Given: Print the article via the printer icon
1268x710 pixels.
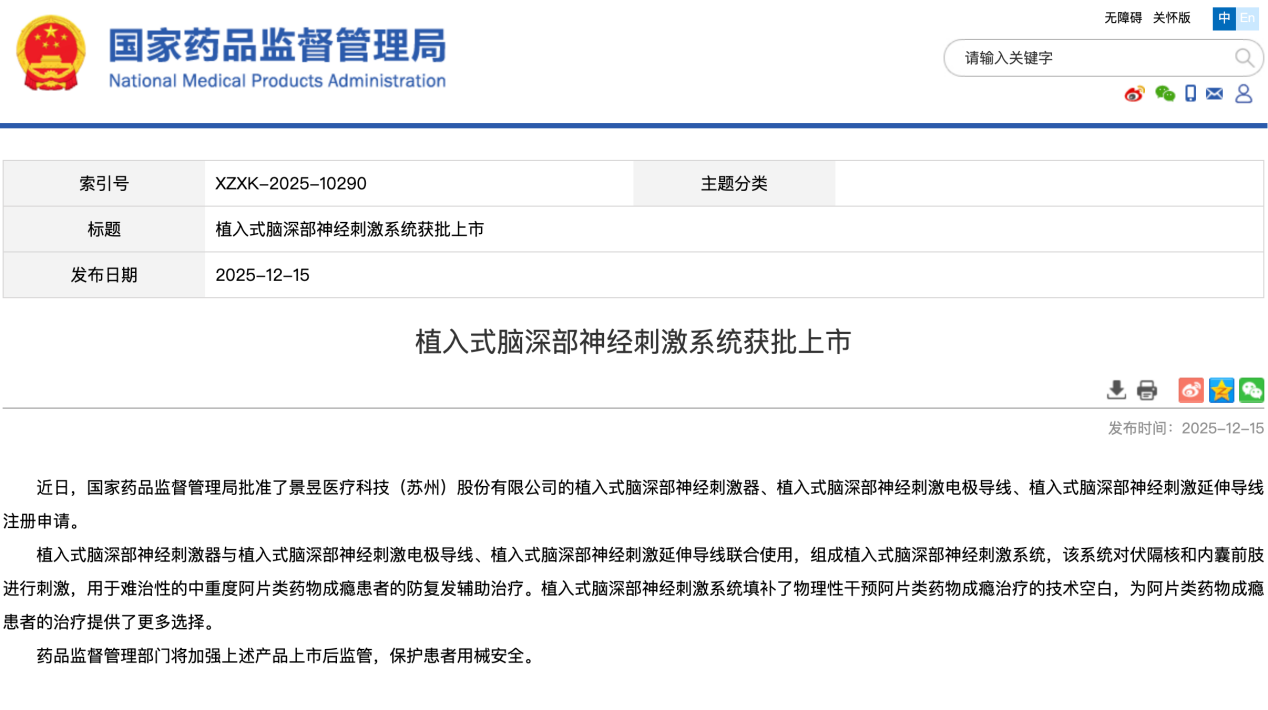Looking at the screenshot, I should point(1146,389).
